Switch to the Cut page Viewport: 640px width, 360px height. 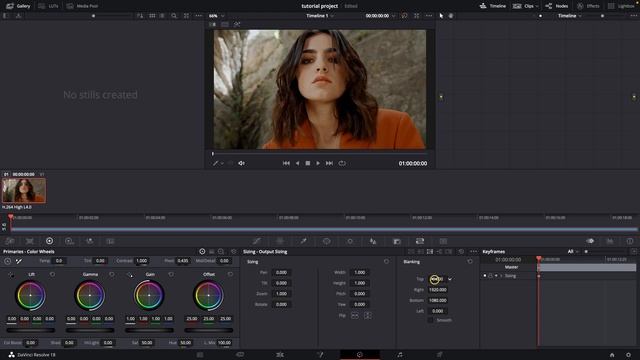[x=240, y=355]
